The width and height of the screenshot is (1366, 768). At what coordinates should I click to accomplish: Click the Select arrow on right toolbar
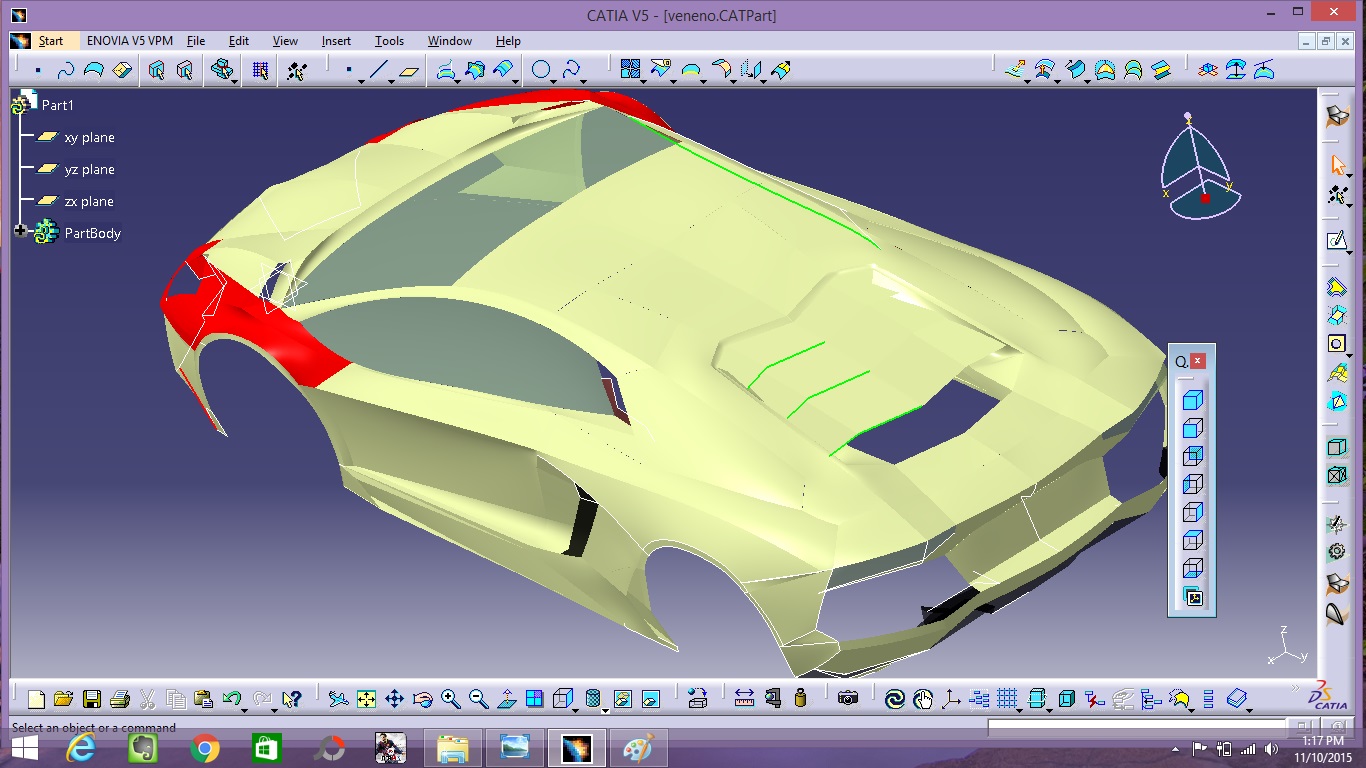(1337, 166)
